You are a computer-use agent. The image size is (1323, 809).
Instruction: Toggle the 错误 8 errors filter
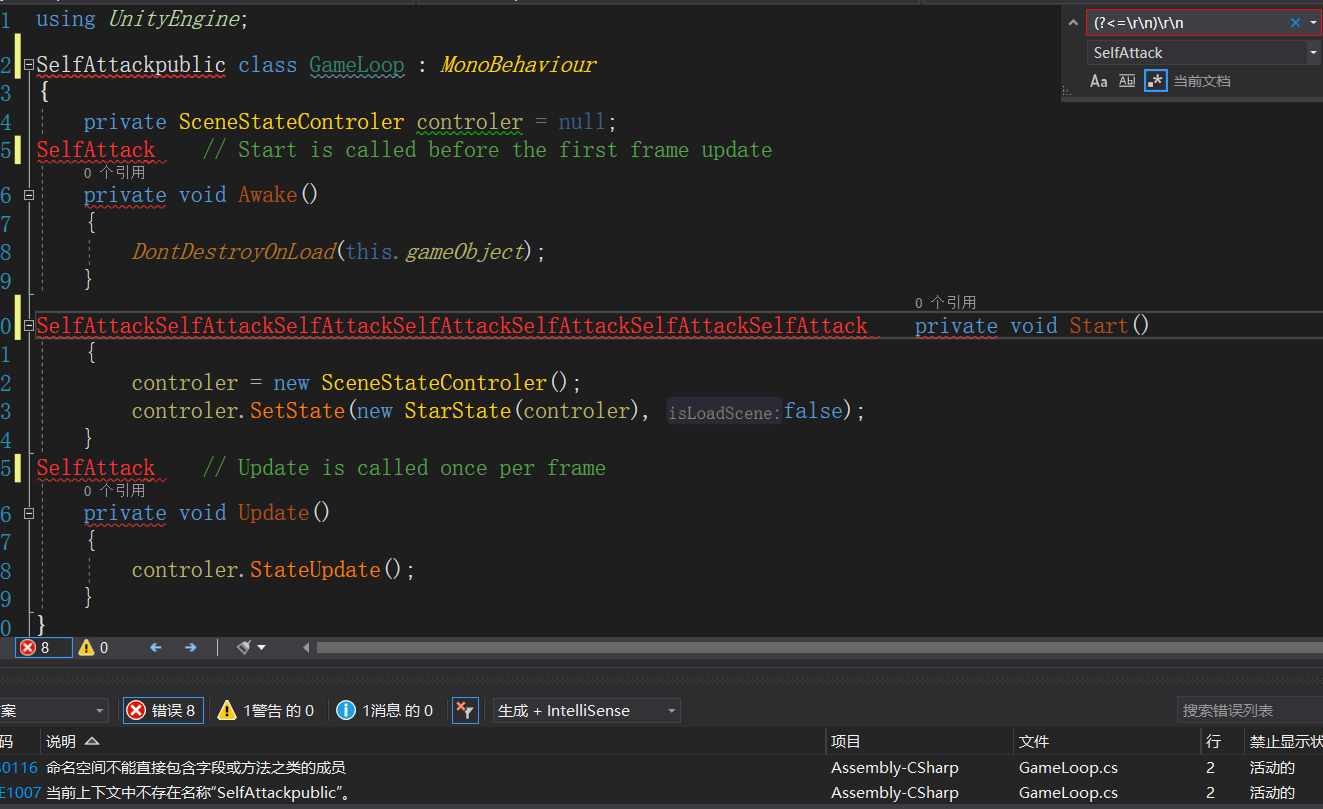tap(163, 711)
